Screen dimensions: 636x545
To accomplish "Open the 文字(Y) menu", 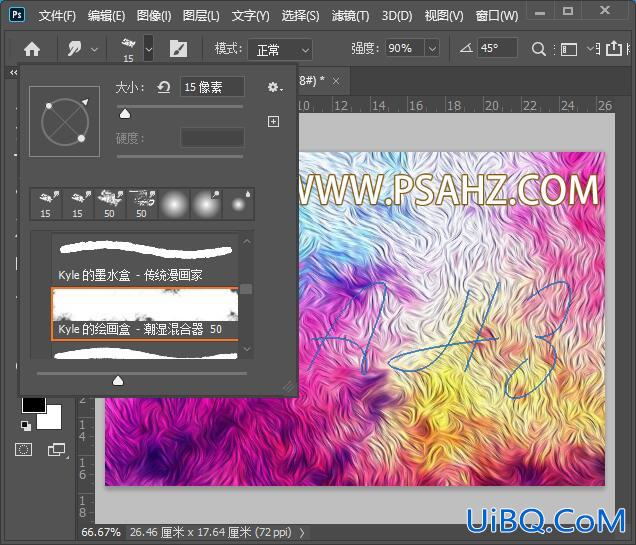I will 250,16.
